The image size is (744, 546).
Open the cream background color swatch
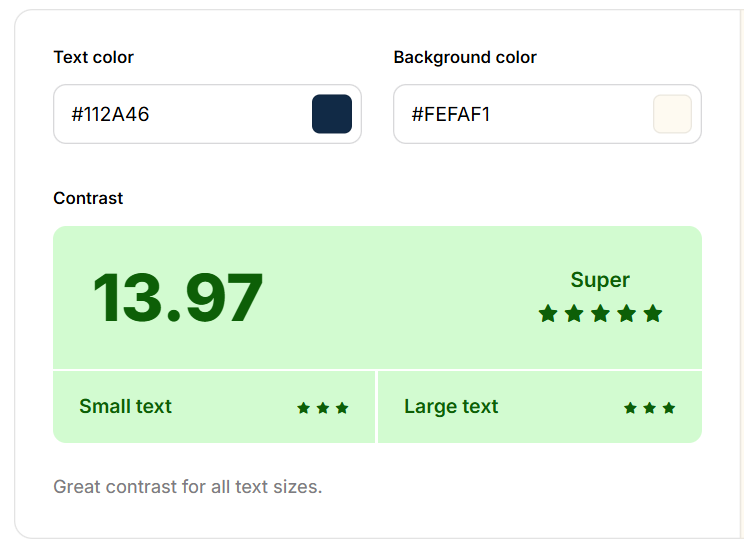[x=672, y=114]
